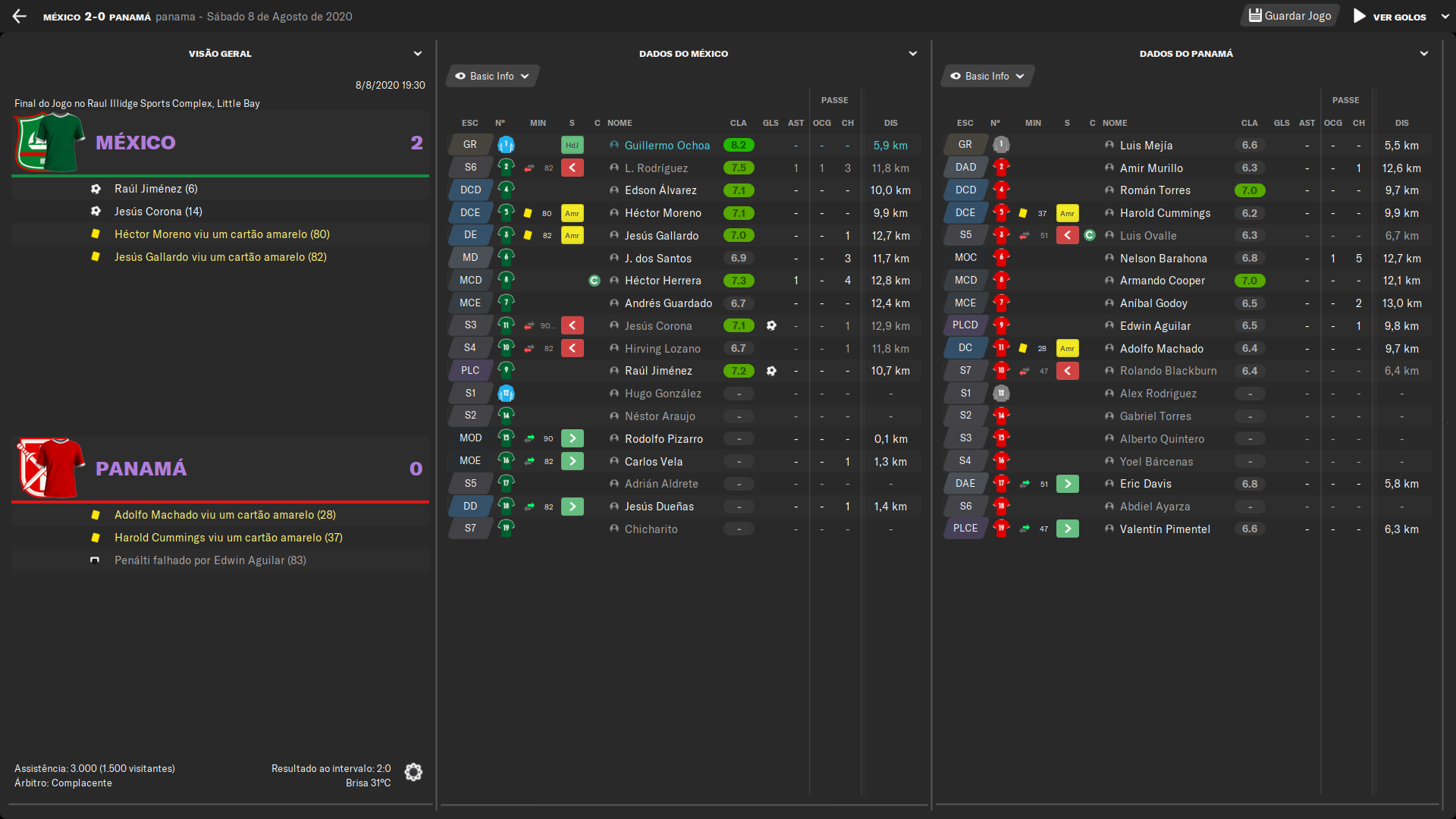The width and height of the screenshot is (1456, 819).
Task: Open match settings gear icon
Action: (x=413, y=772)
